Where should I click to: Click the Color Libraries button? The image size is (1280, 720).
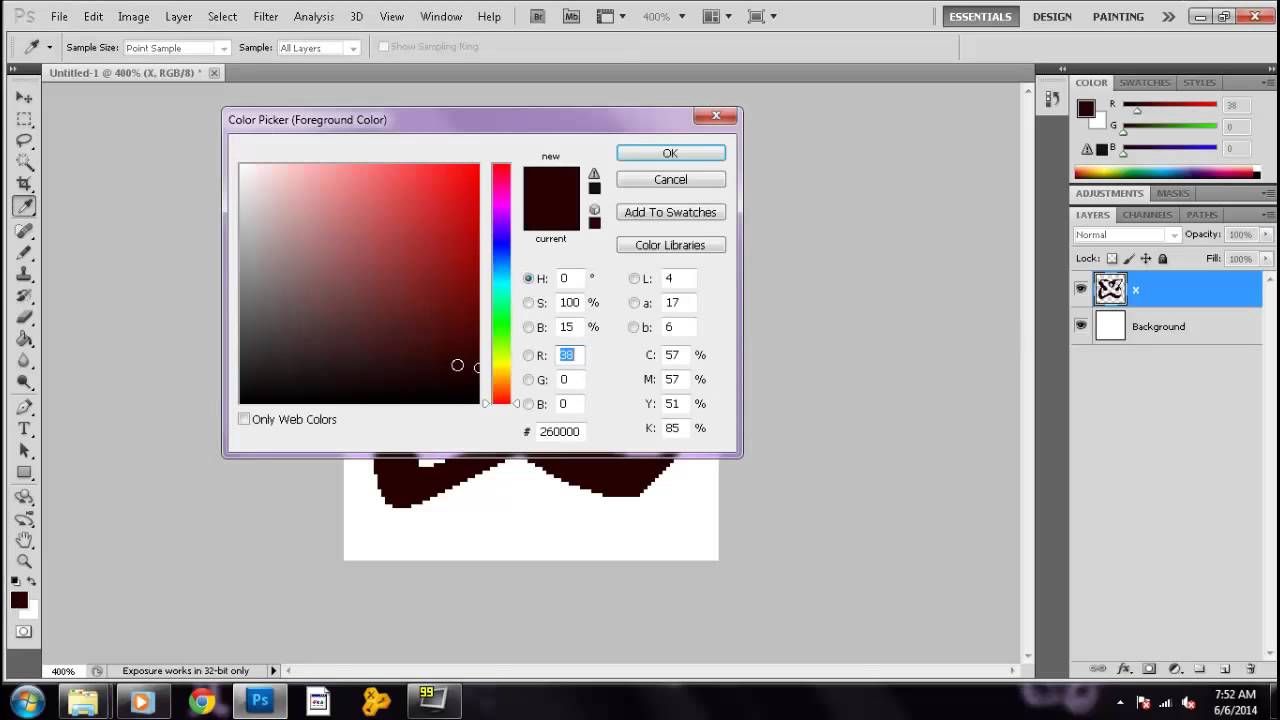click(670, 245)
